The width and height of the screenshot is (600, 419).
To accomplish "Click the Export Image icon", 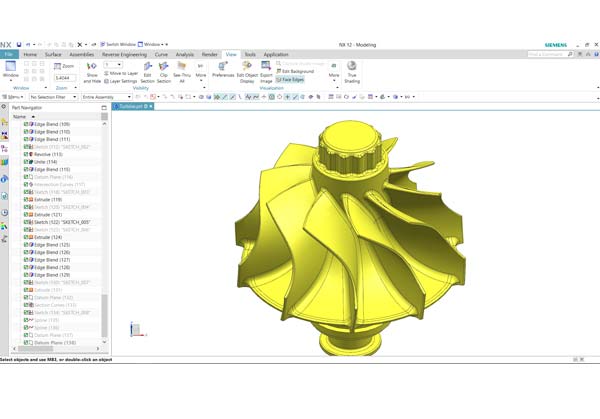I will [x=266, y=66].
